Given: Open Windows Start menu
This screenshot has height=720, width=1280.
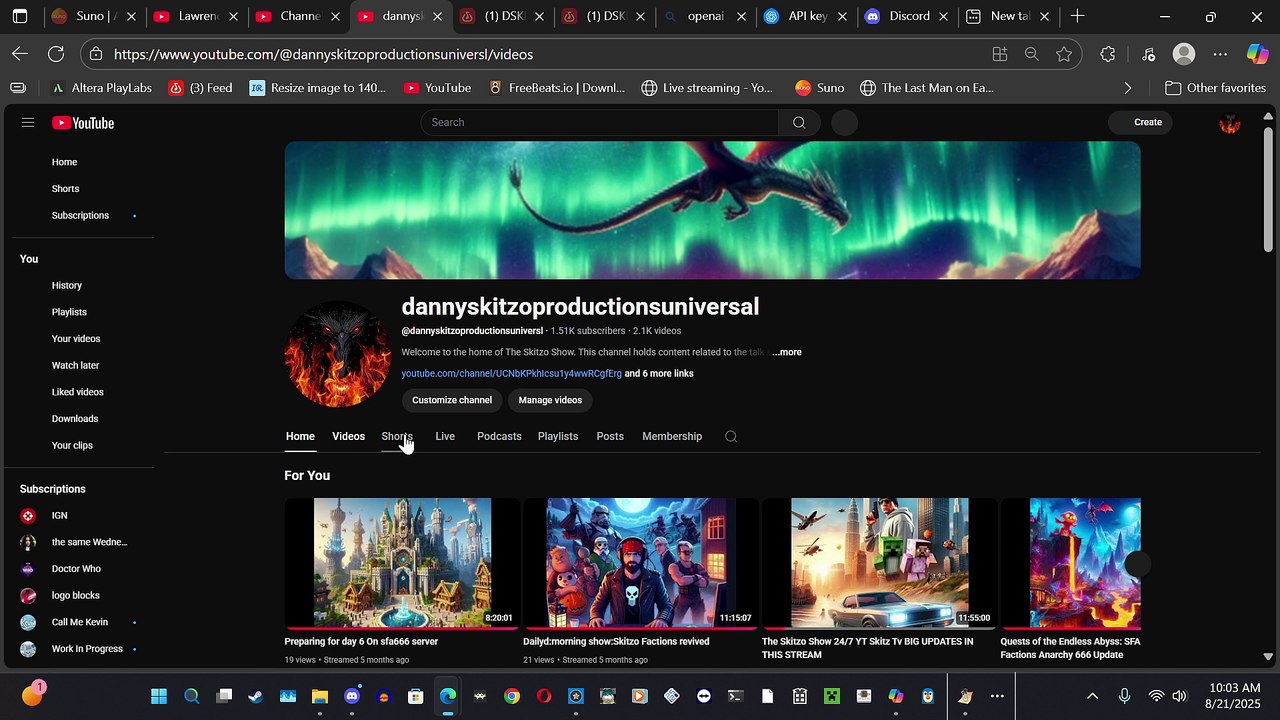Looking at the screenshot, I should (x=159, y=696).
